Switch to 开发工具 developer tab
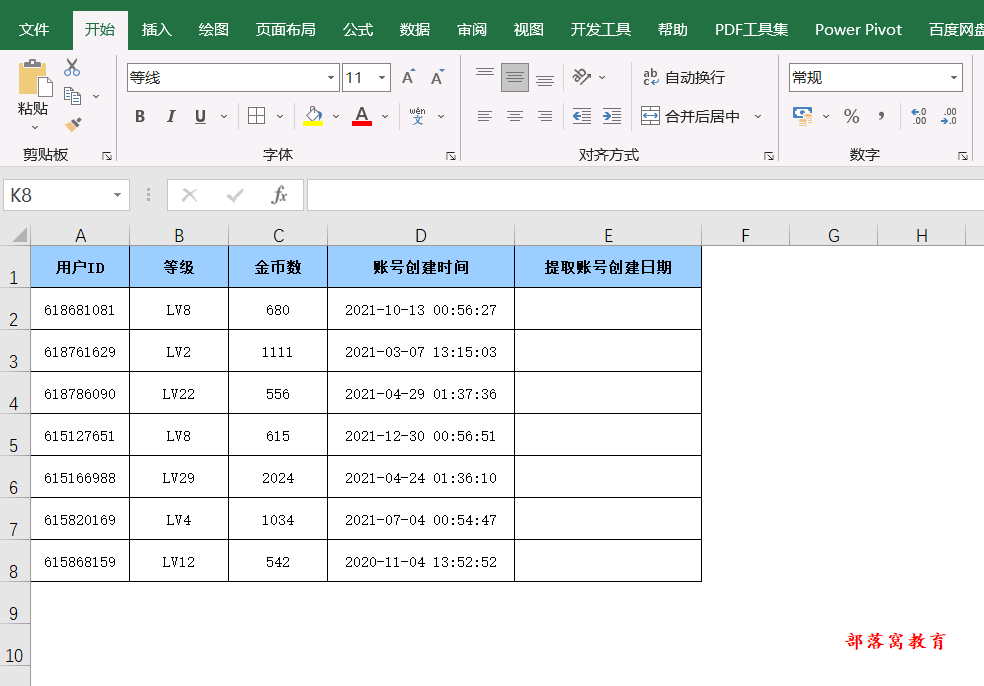The width and height of the screenshot is (984, 686). pos(601,29)
